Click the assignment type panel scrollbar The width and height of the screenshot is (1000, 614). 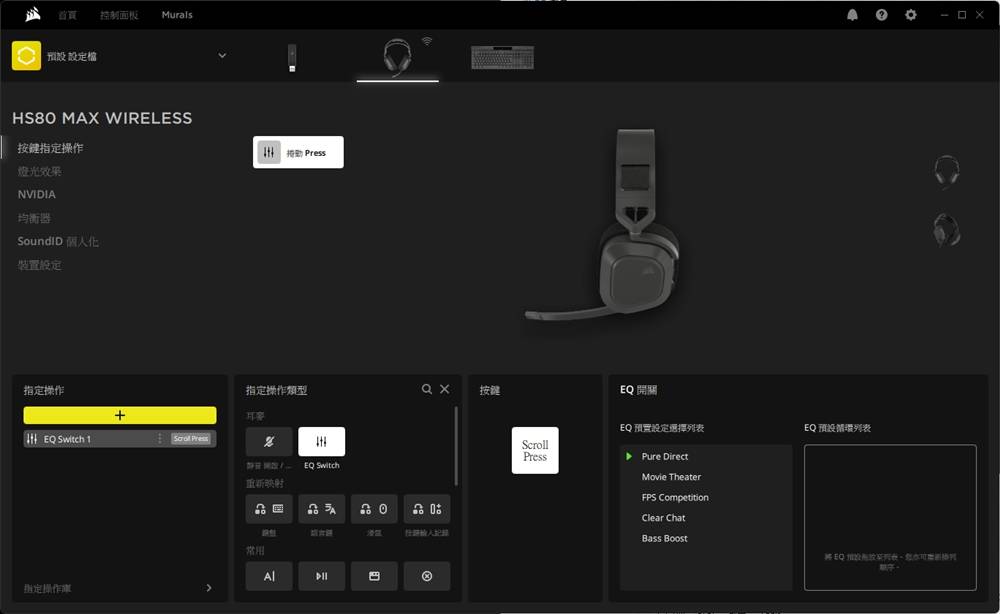[456, 446]
